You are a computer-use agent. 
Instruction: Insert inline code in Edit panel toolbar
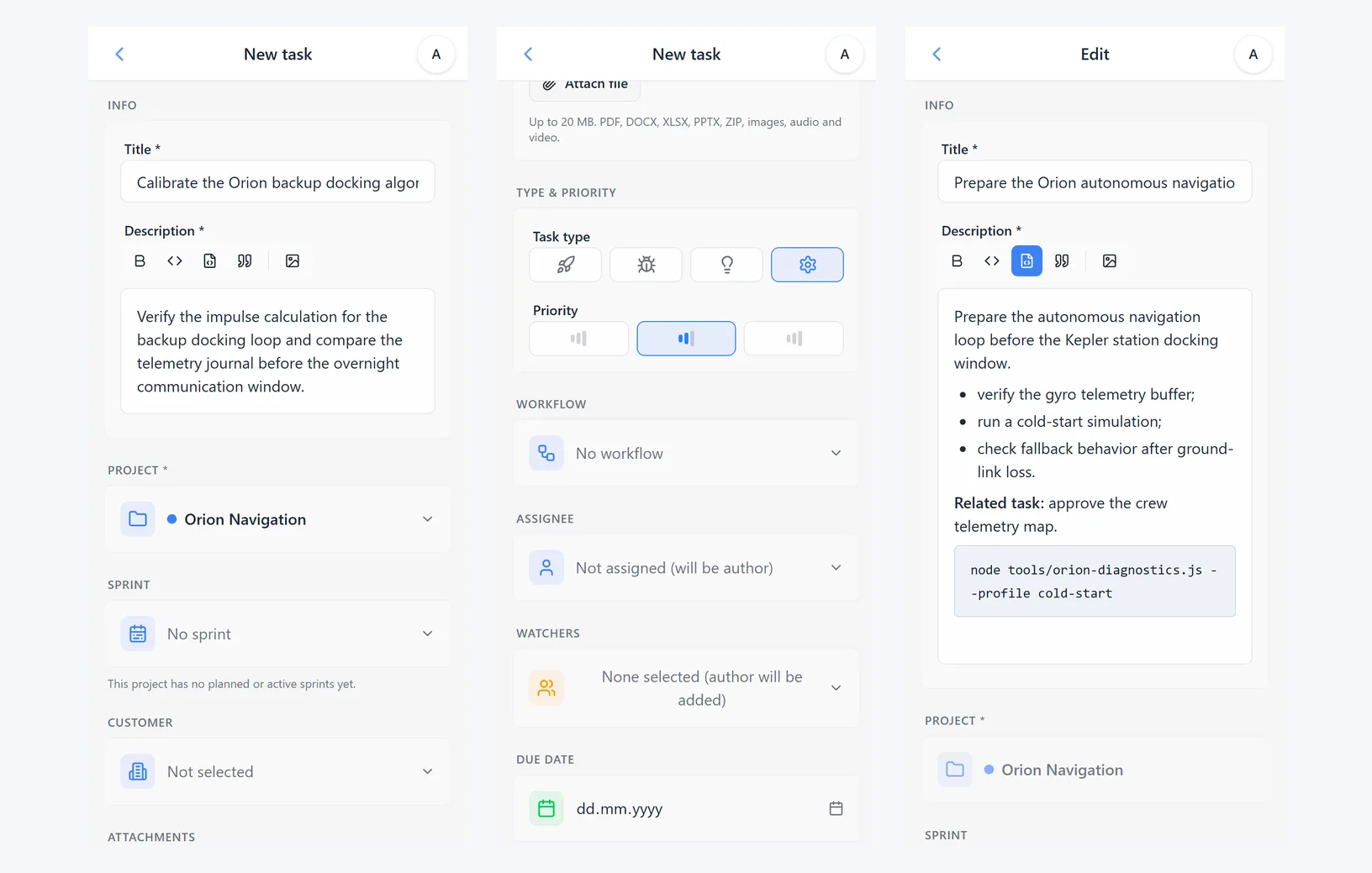[x=992, y=261]
